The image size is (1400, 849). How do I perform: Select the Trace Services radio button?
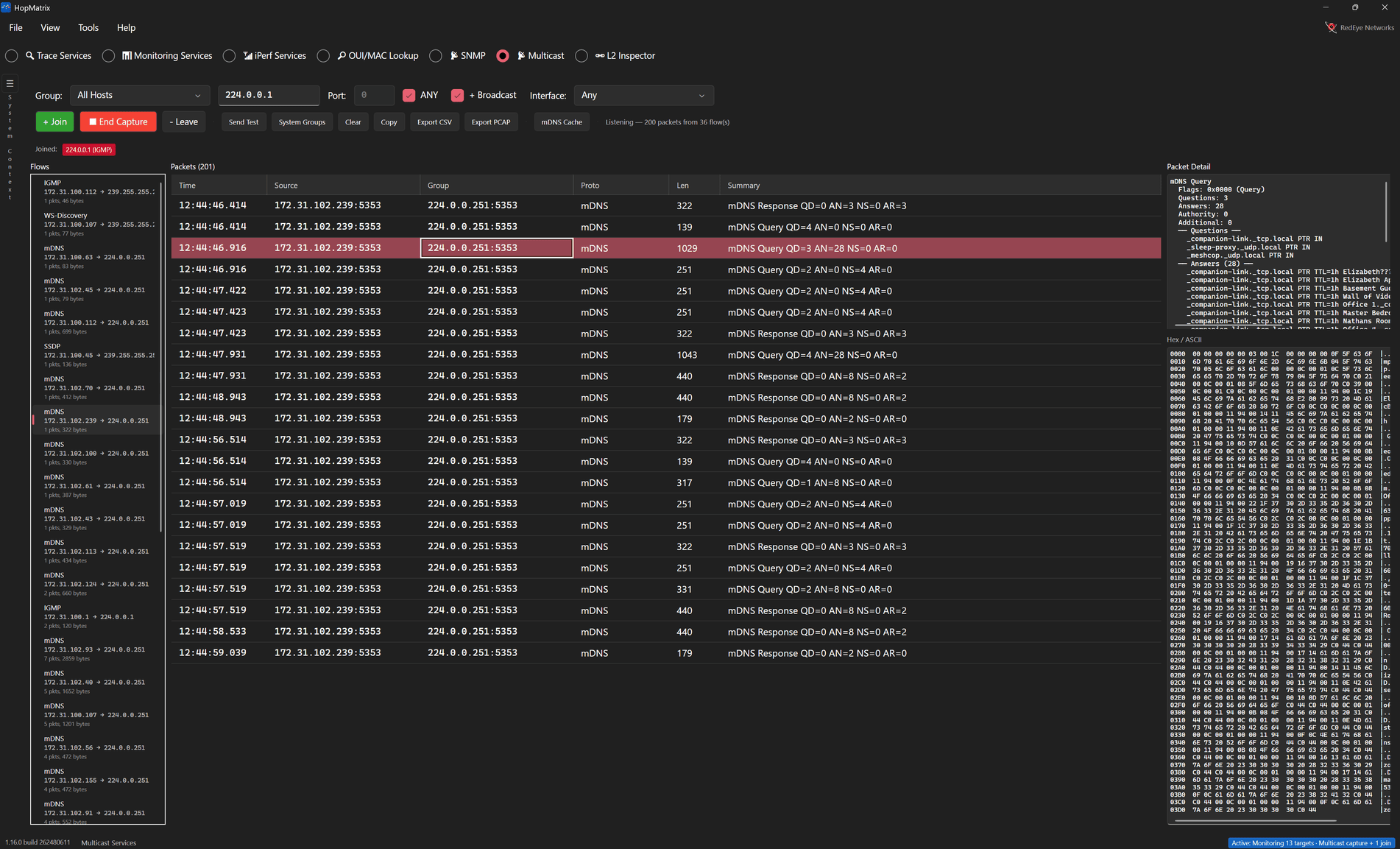coord(12,56)
